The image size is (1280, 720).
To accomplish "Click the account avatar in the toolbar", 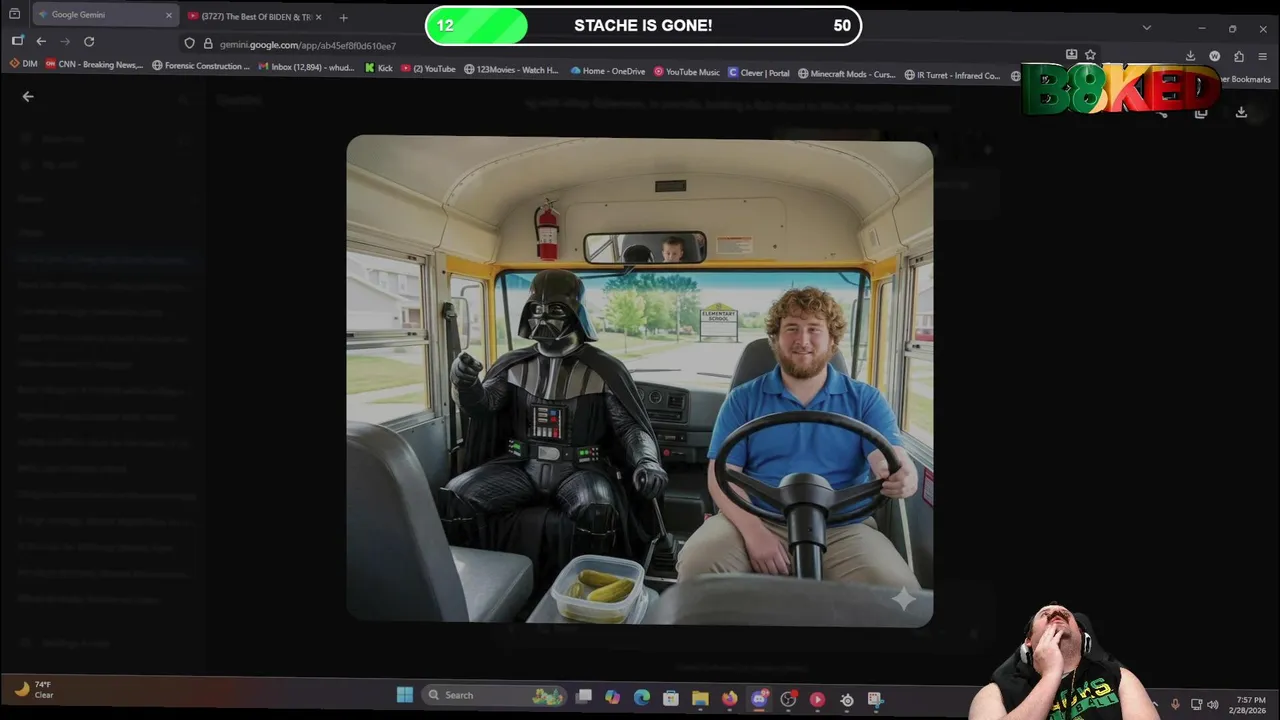I will tap(1214, 56).
